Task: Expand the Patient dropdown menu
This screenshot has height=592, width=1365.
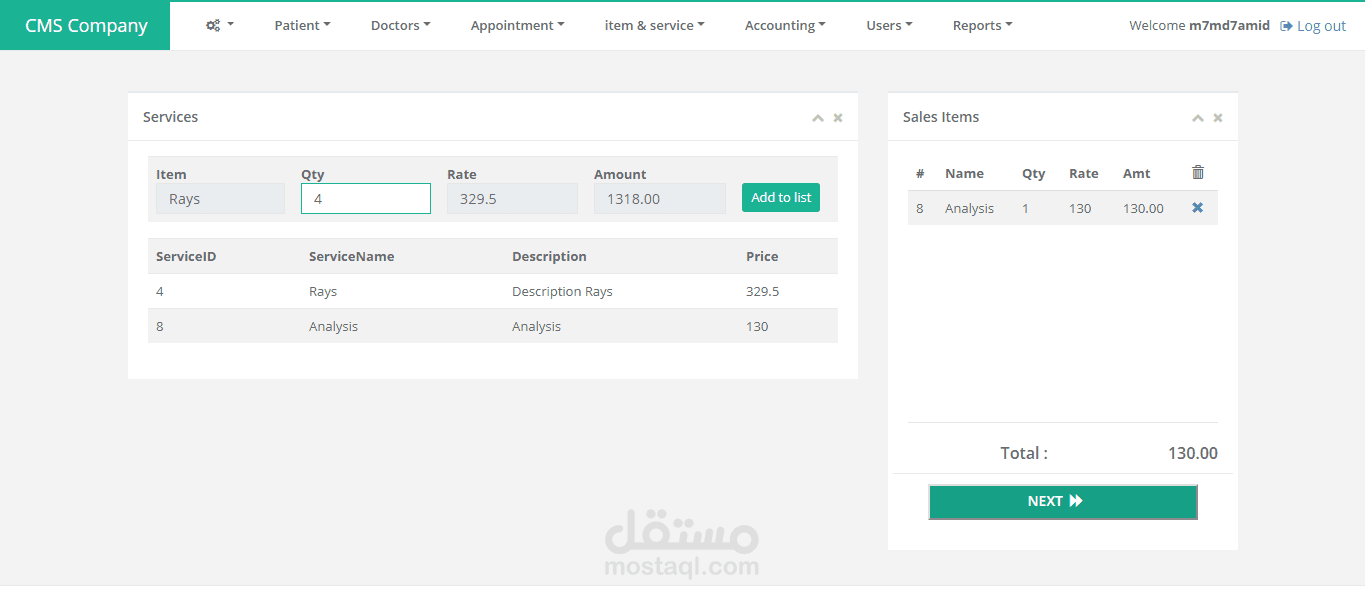Action: tap(302, 25)
